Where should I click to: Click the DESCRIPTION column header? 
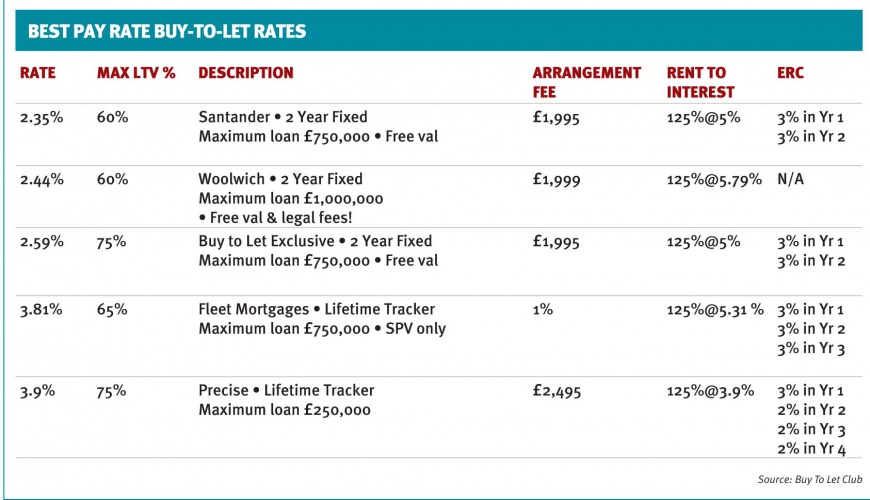pos(246,73)
